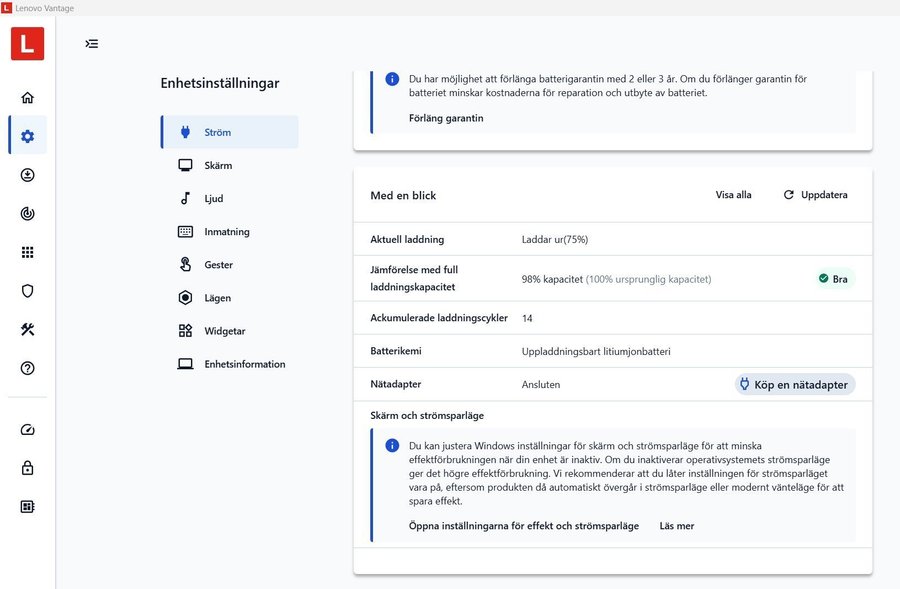The height and width of the screenshot is (589, 900).
Task: Click the home icon in left sidebar
Action: (x=27, y=98)
